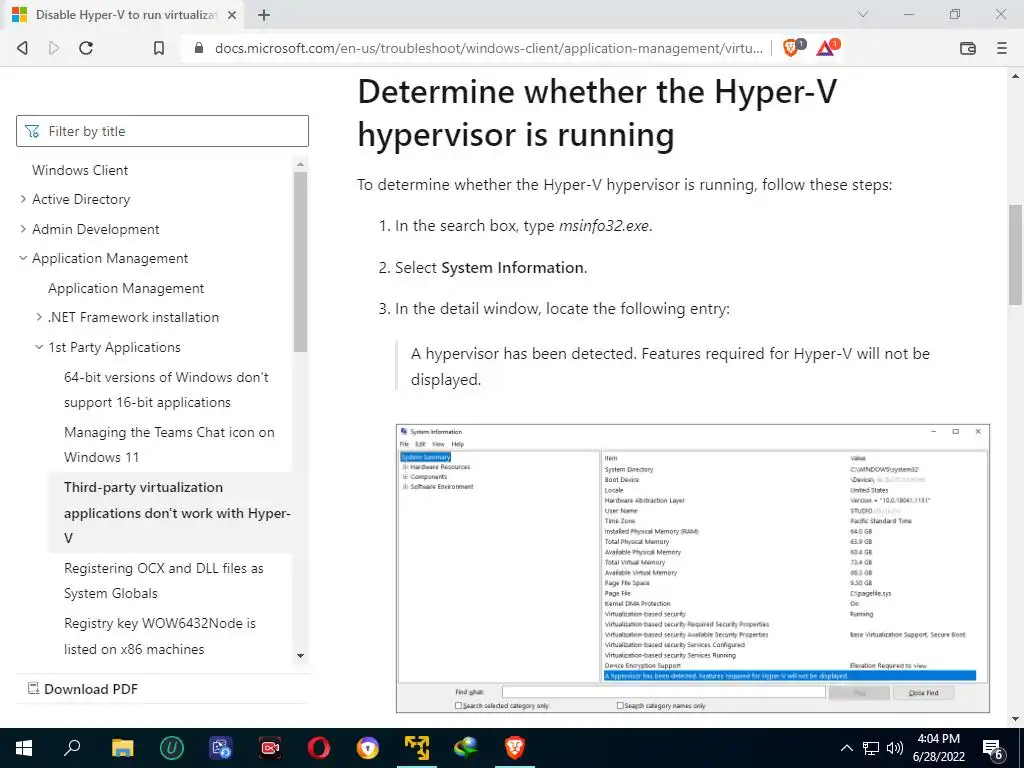
Task: Open the red screen recorder taskbar icon
Action: pyautogui.click(x=270, y=748)
